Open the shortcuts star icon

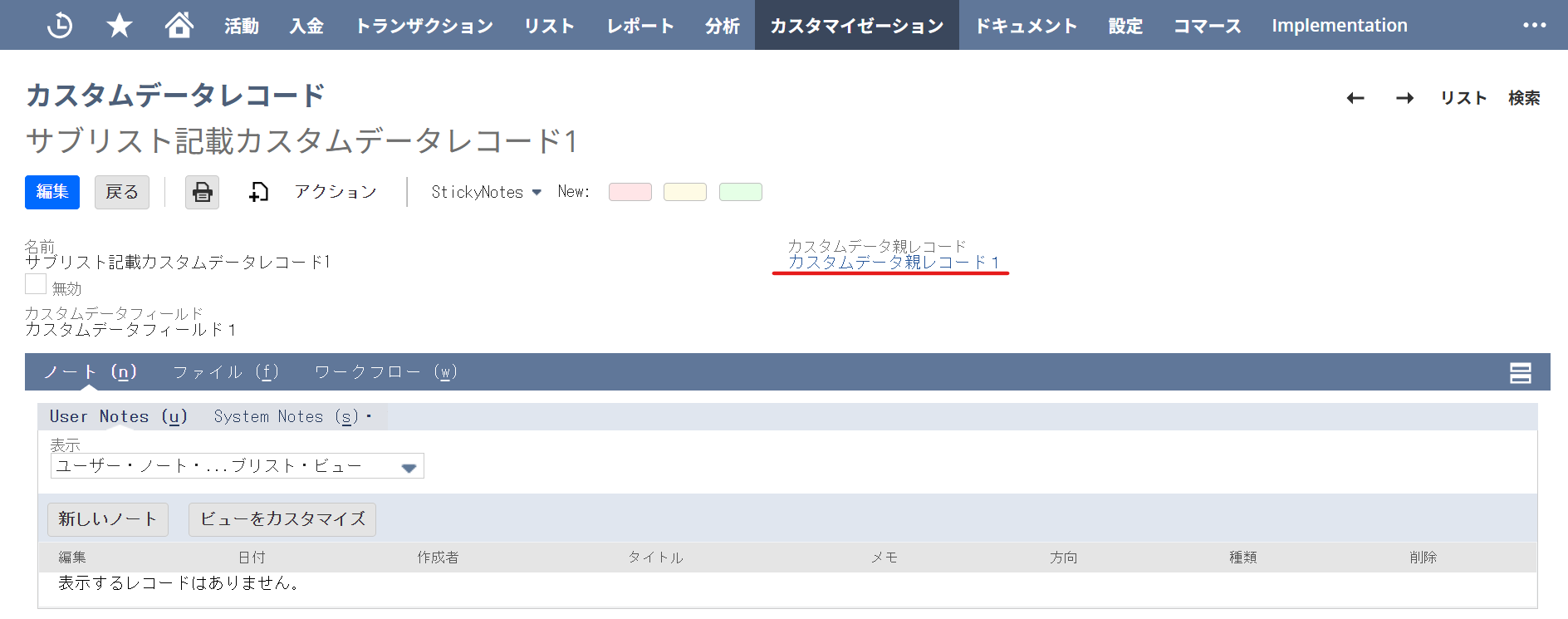click(x=120, y=26)
